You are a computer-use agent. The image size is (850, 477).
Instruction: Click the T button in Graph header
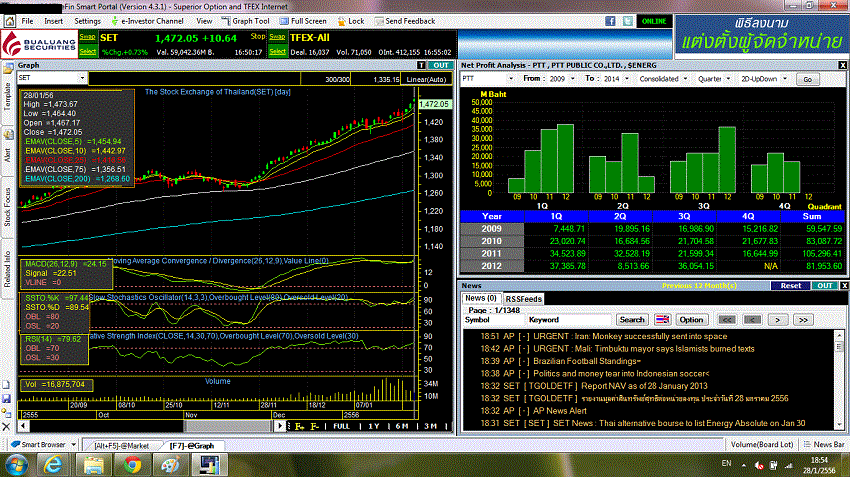coord(421,65)
